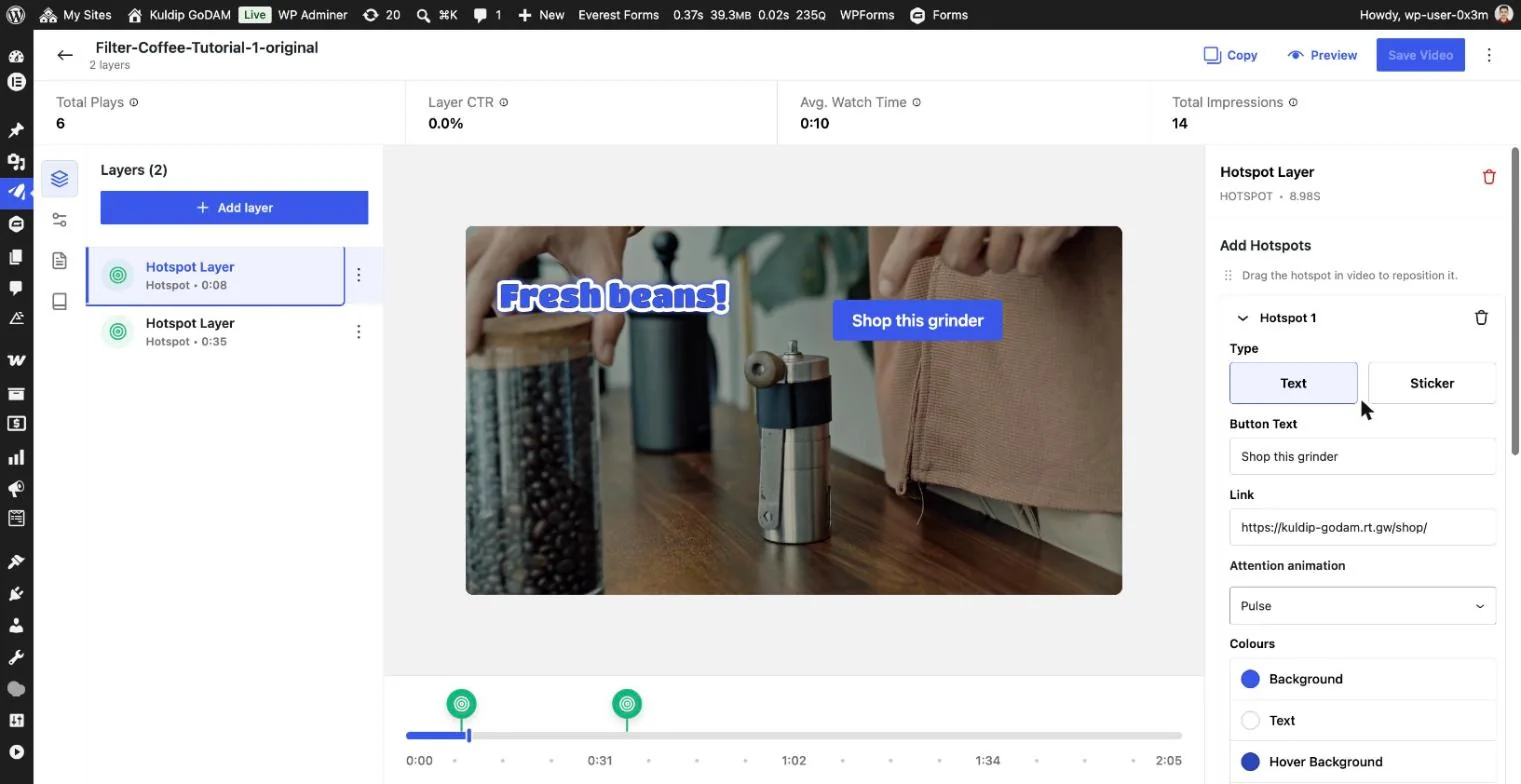Image resolution: width=1521 pixels, height=784 pixels.
Task: Open the player settings sliders icon
Action: coord(59,220)
